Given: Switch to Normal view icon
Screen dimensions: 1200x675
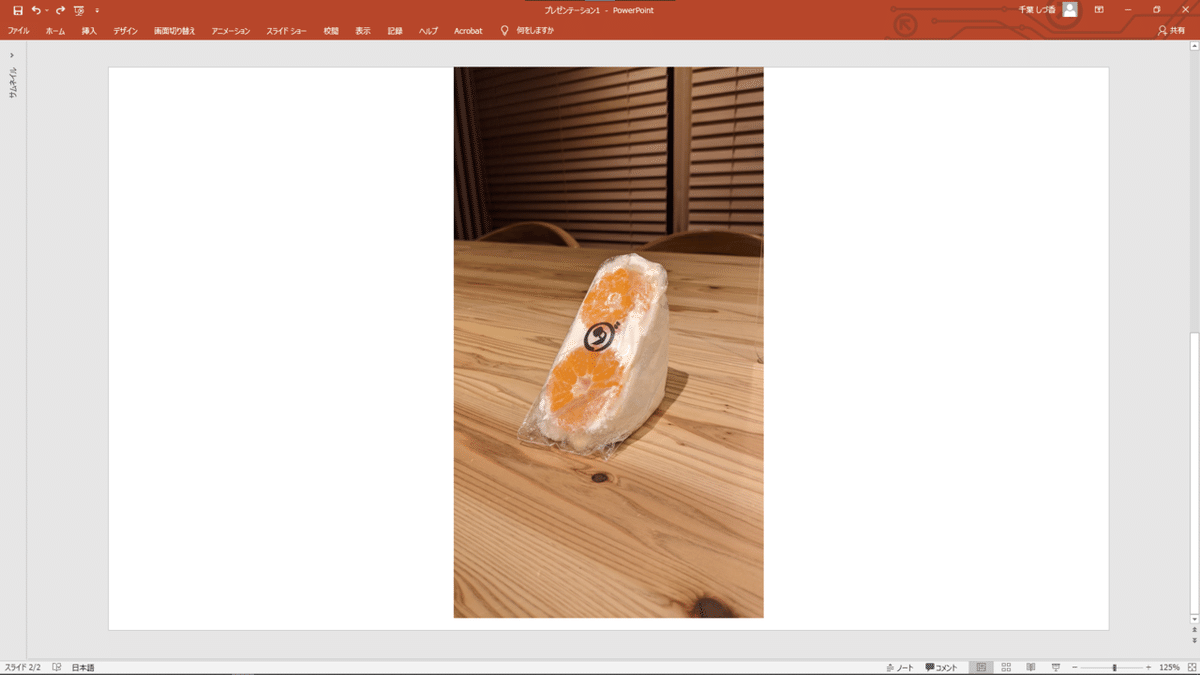Looking at the screenshot, I should [981, 667].
